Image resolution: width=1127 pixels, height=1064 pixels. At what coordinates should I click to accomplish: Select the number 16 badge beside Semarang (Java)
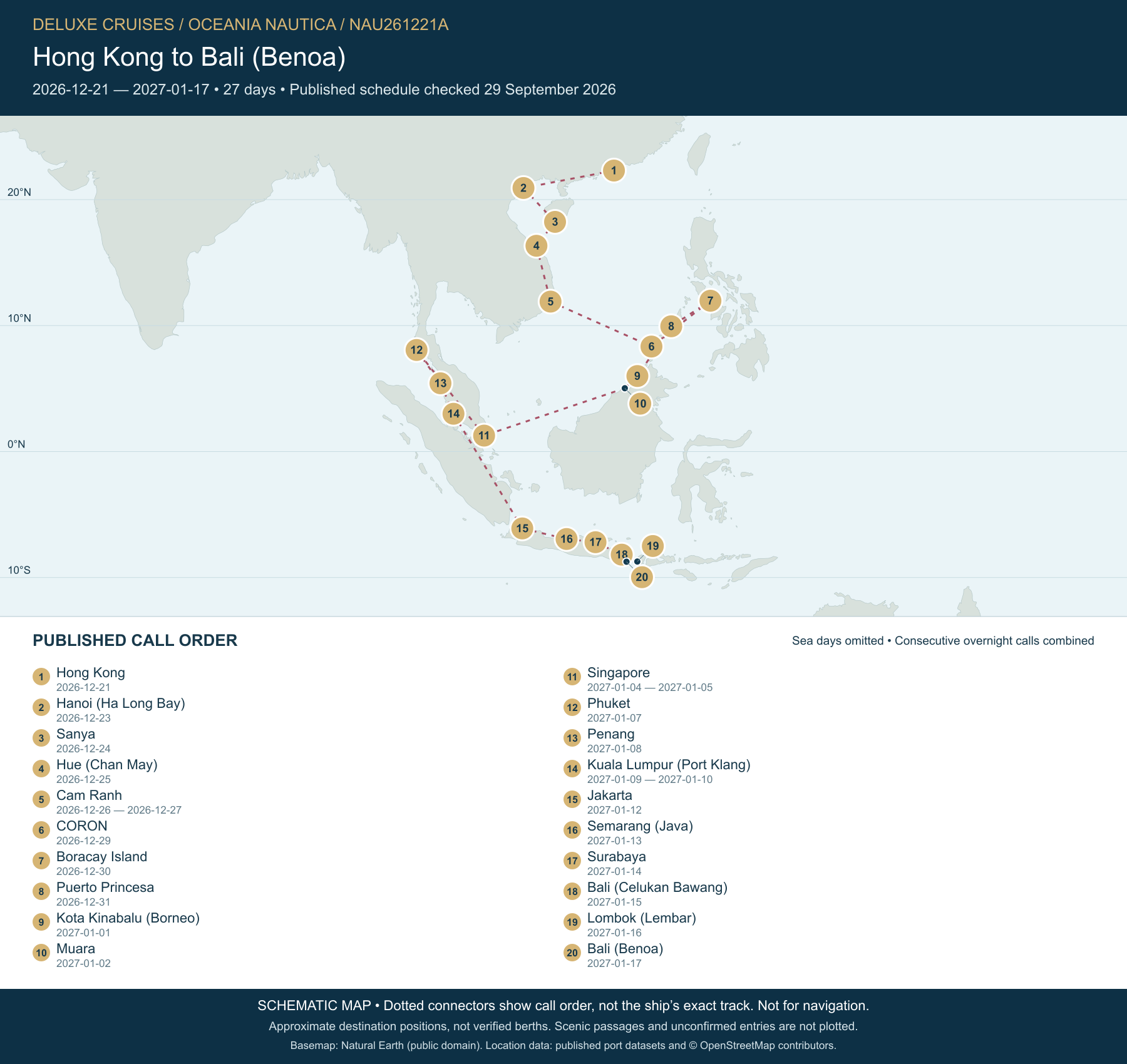(572, 830)
